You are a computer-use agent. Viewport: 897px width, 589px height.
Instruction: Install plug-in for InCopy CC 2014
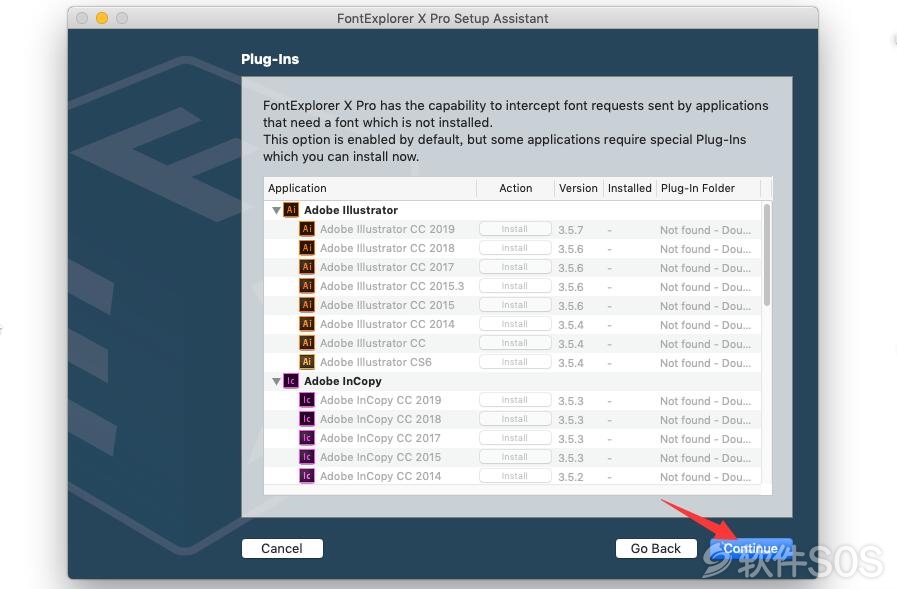point(515,476)
